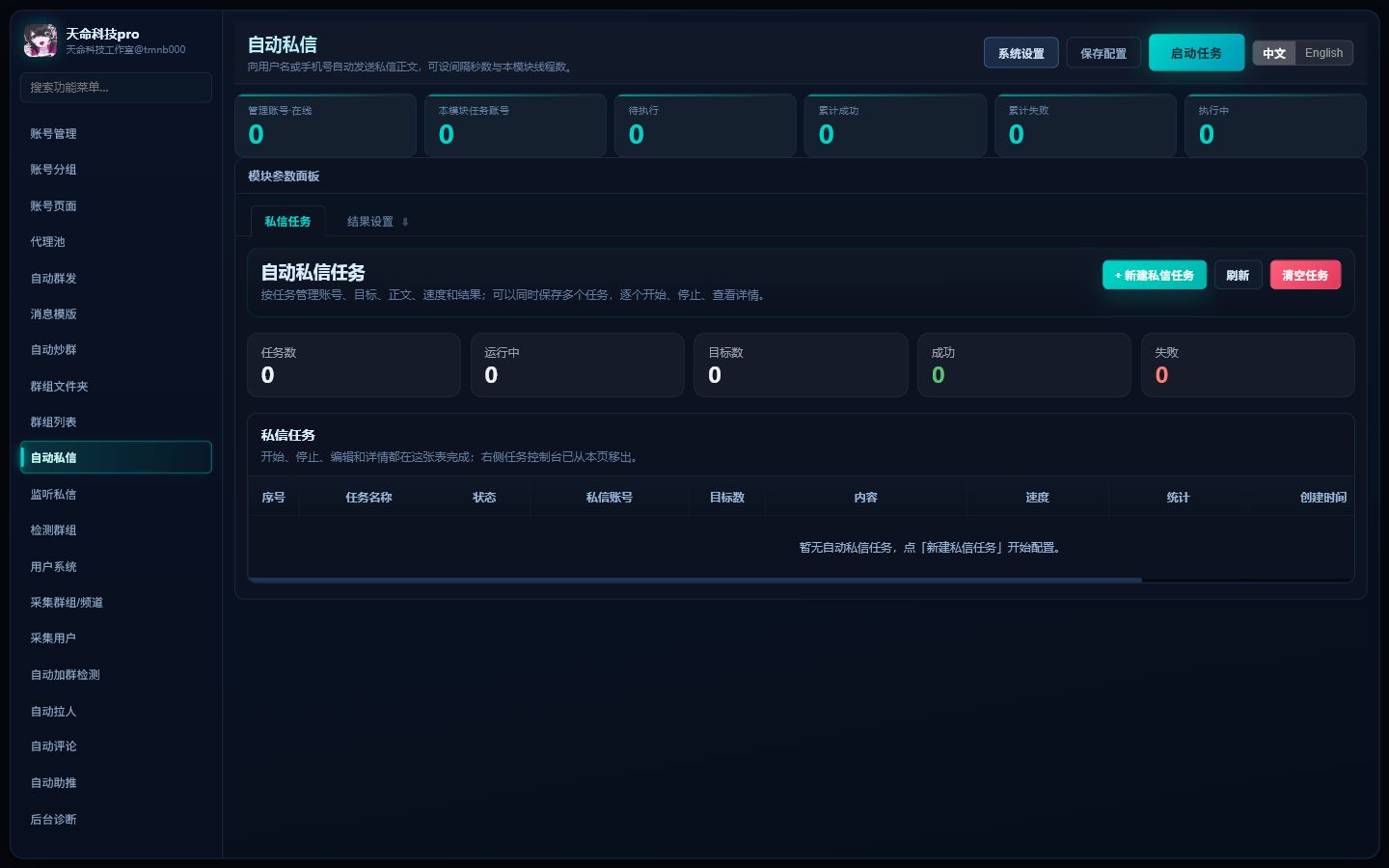Screen dimensions: 1389x868
Task: Open the 自动拉人 module
Action: tap(116, 711)
